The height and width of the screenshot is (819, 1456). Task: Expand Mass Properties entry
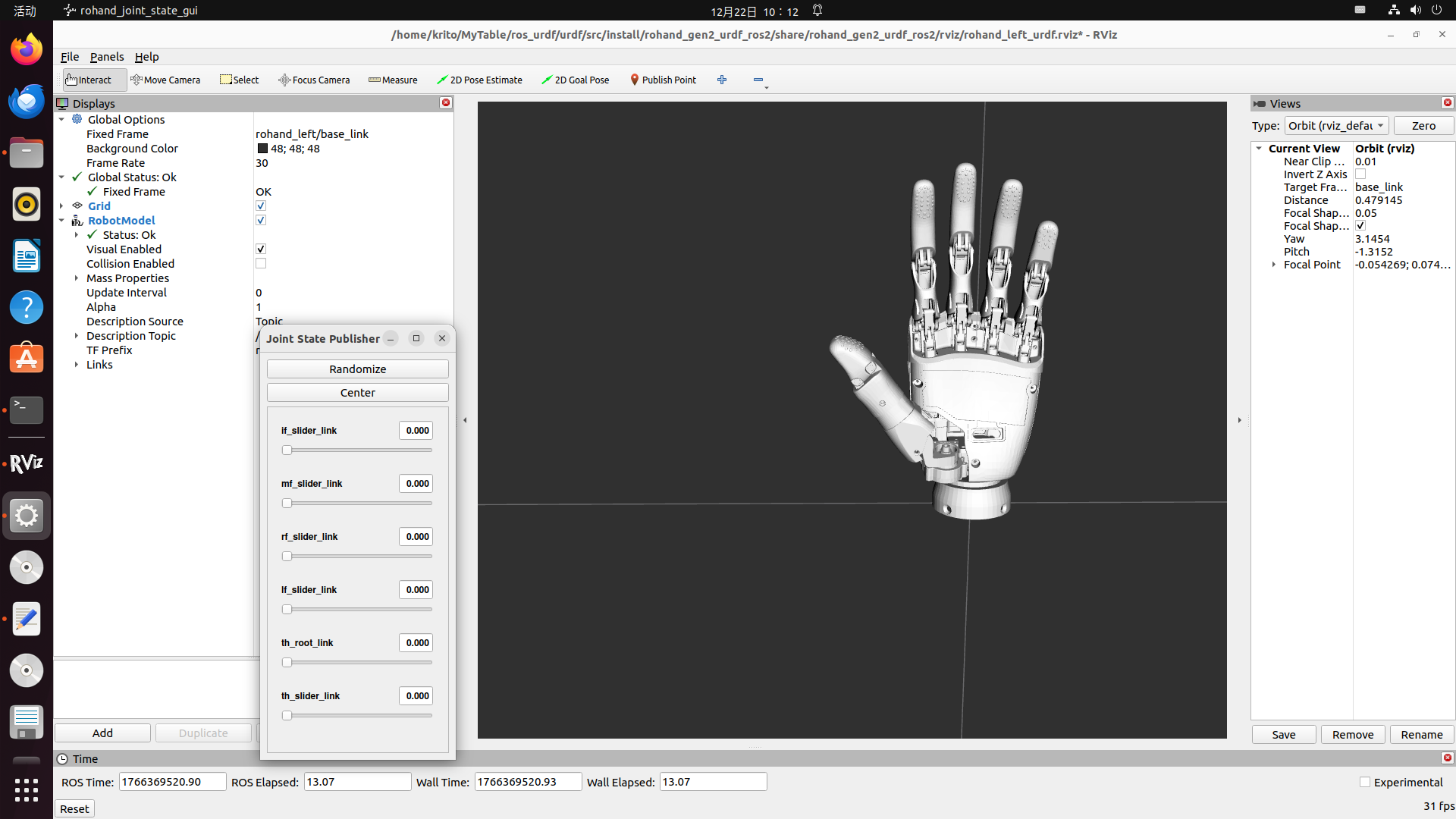[x=77, y=278]
